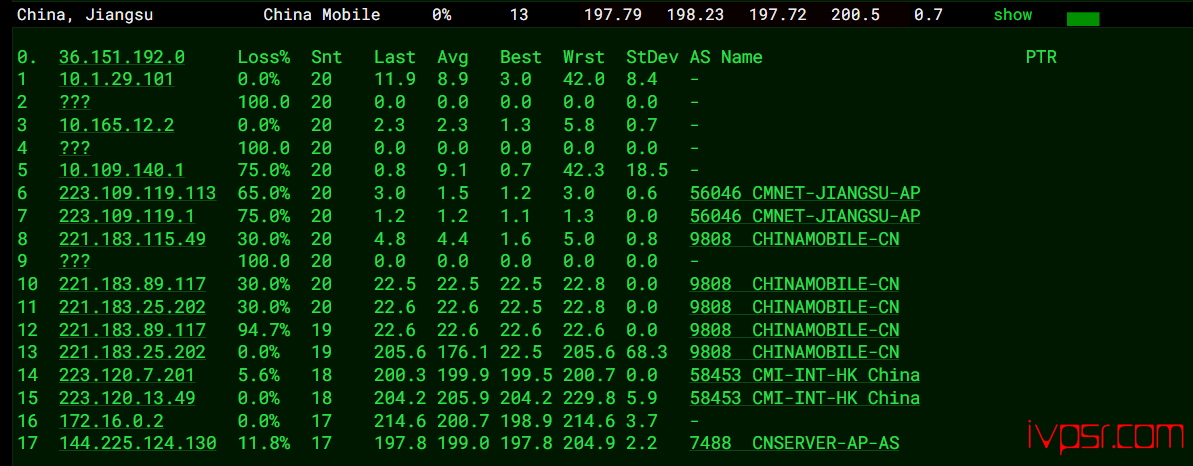The height and width of the screenshot is (466, 1193).
Task: Click the 198.23 value in summary row
Action: 695,14
